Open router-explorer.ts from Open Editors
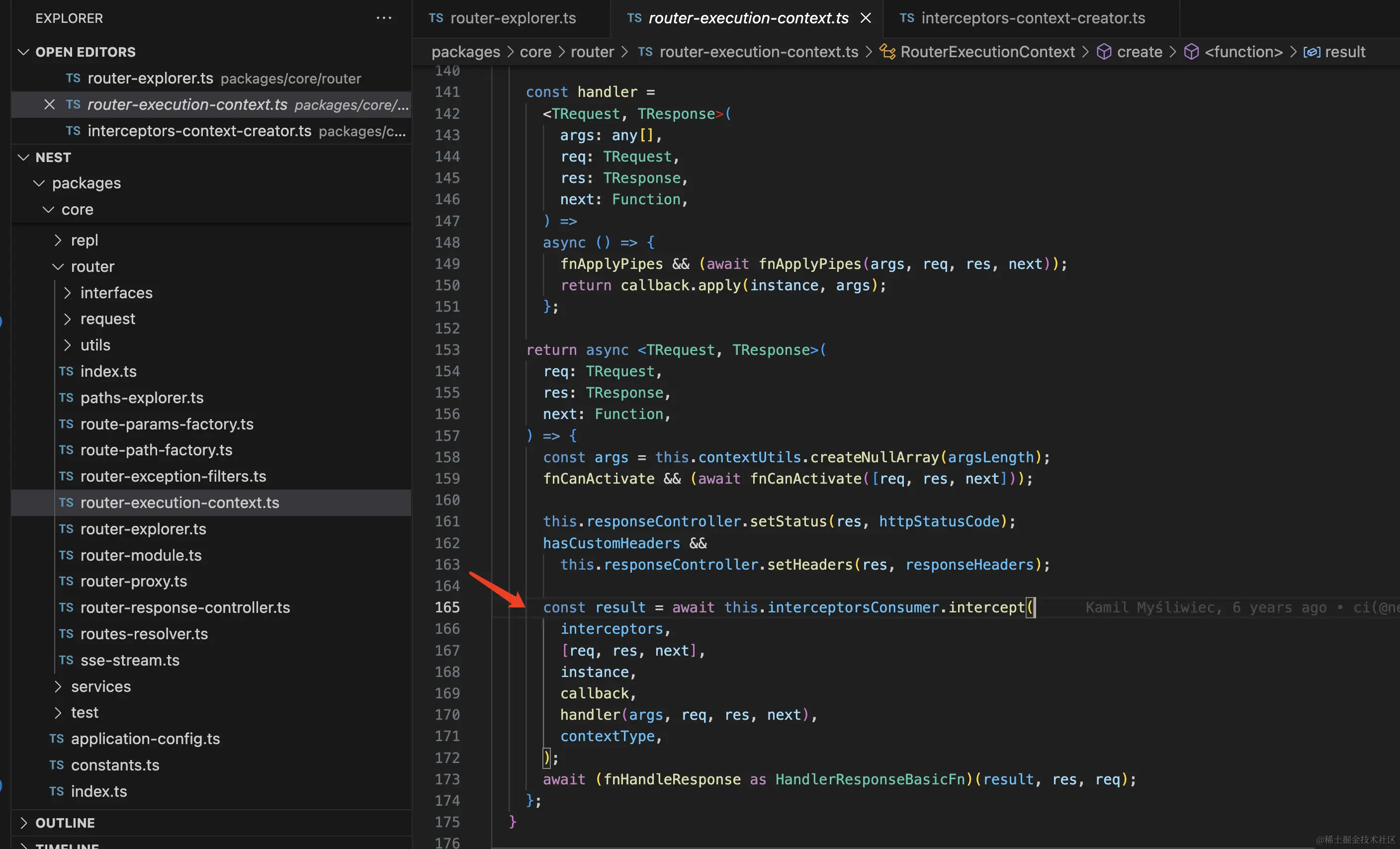The height and width of the screenshot is (849, 1400). tap(211, 79)
